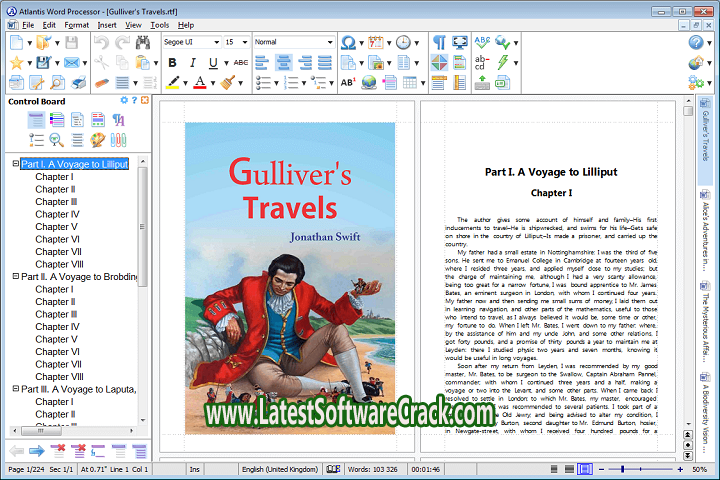Click the pilcrow special symbols icon
720x480 pixels.
pyautogui.click(x=439, y=42)
